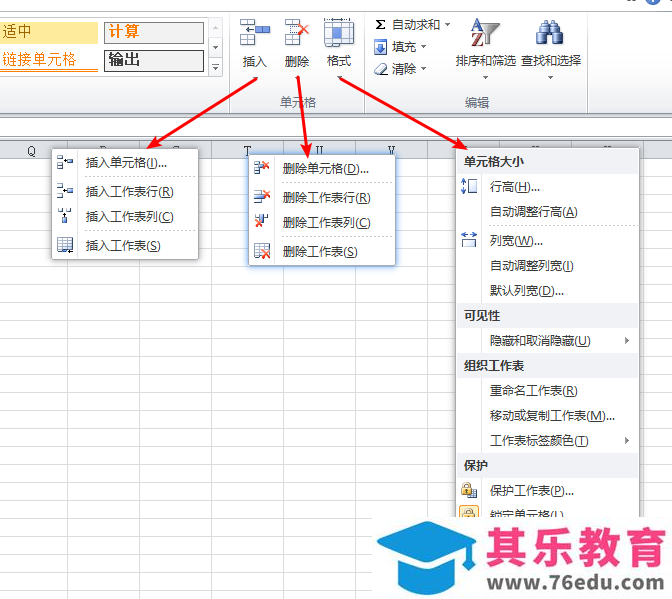
Task: Apply the 链接单元格 (Linked Cell) style
Action: point(49,60)
